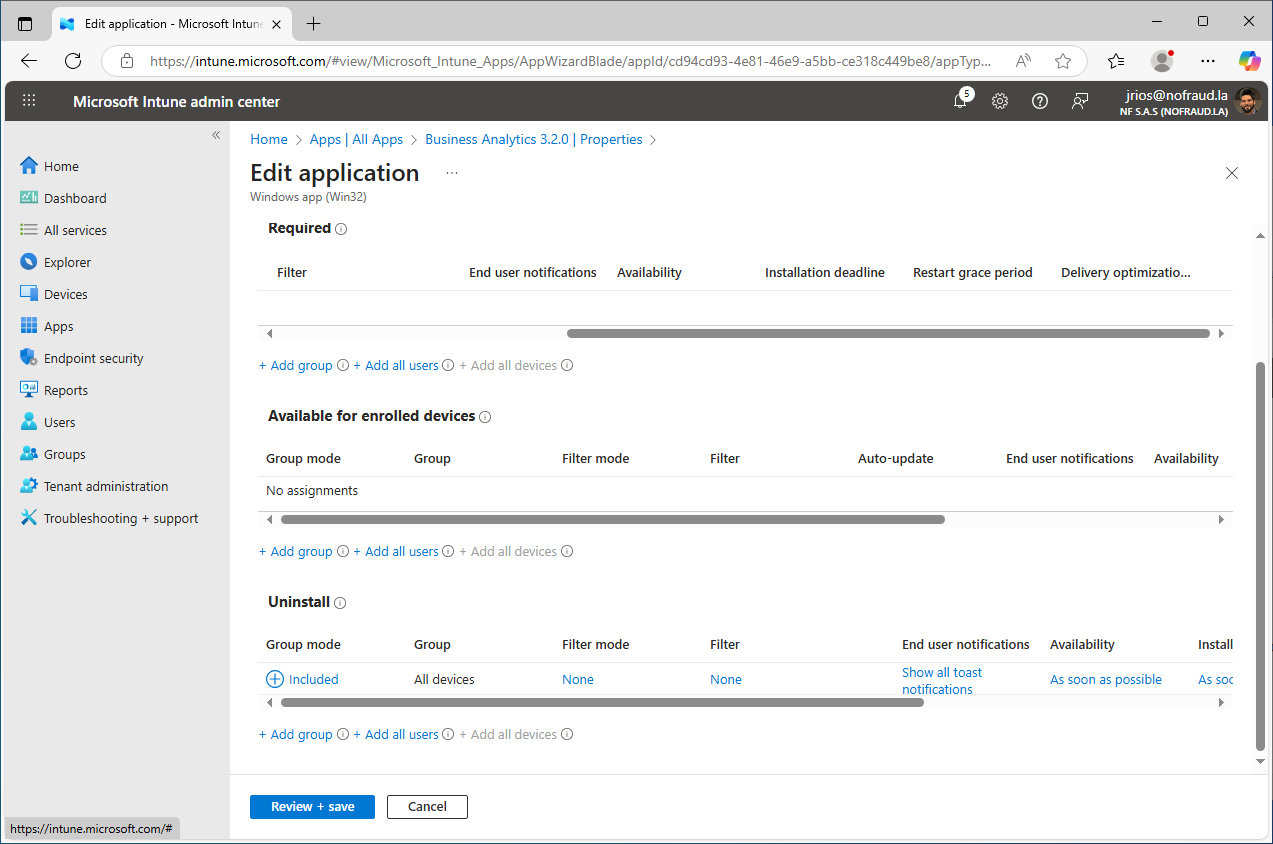This screenshot has width=1273, height=844.
Task: Go back in the browser
Action: point(29,61)
